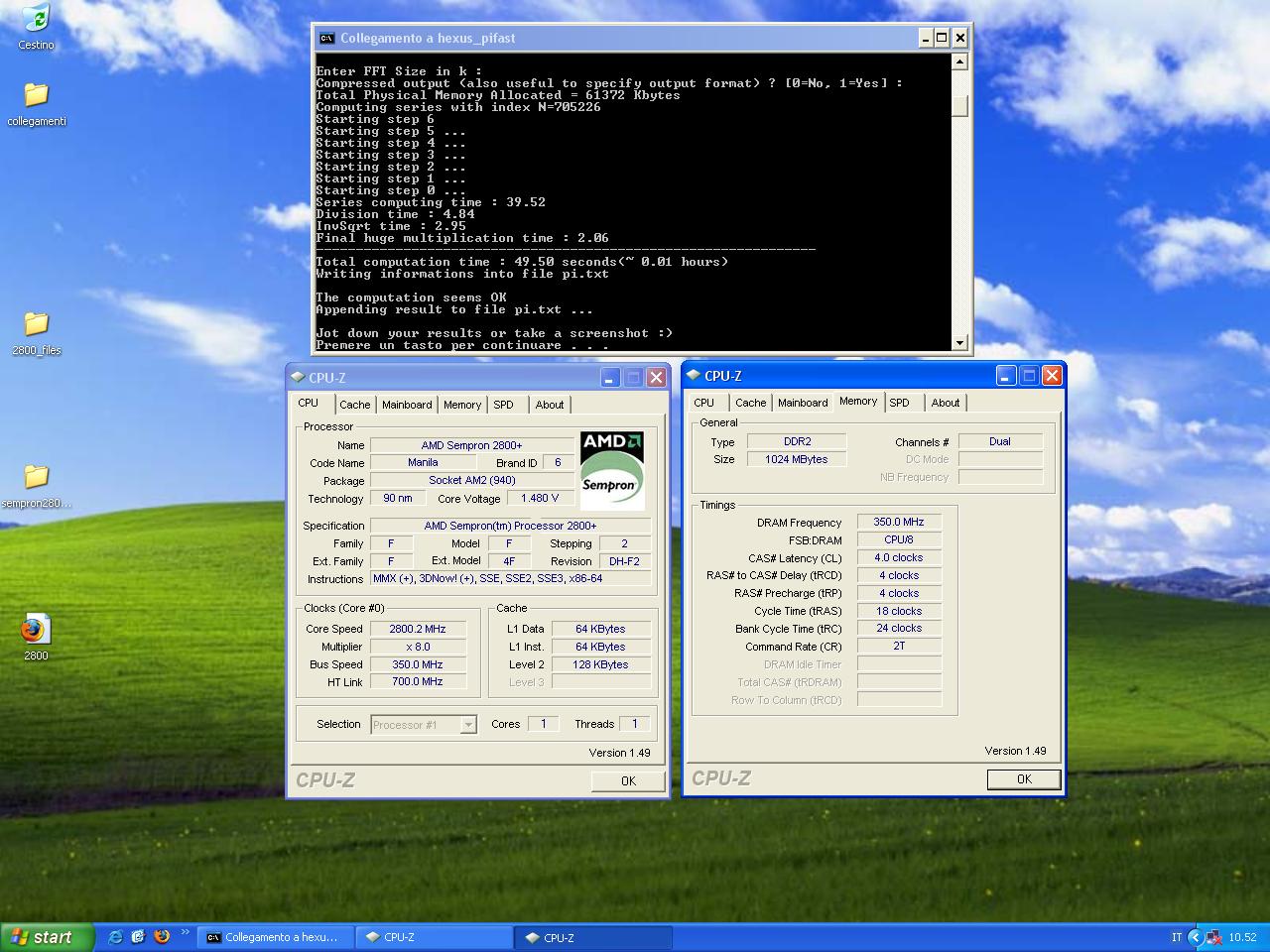The height and width of the screenshot is (952, 1270).
Task: Click the Cores count field
Action: tap(543, 724)
